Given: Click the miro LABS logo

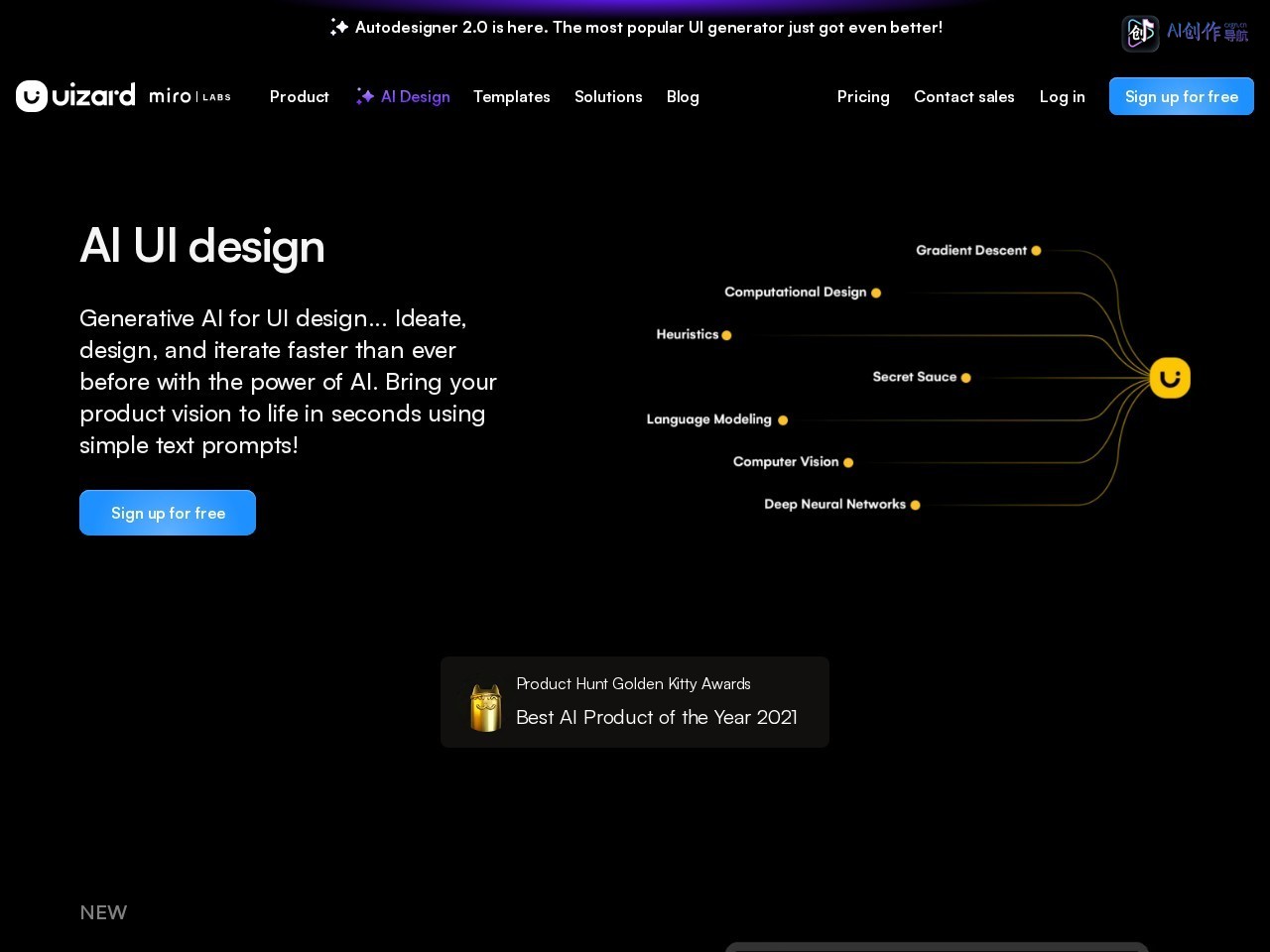Looking at the screenshot, I should pos(190,96).
